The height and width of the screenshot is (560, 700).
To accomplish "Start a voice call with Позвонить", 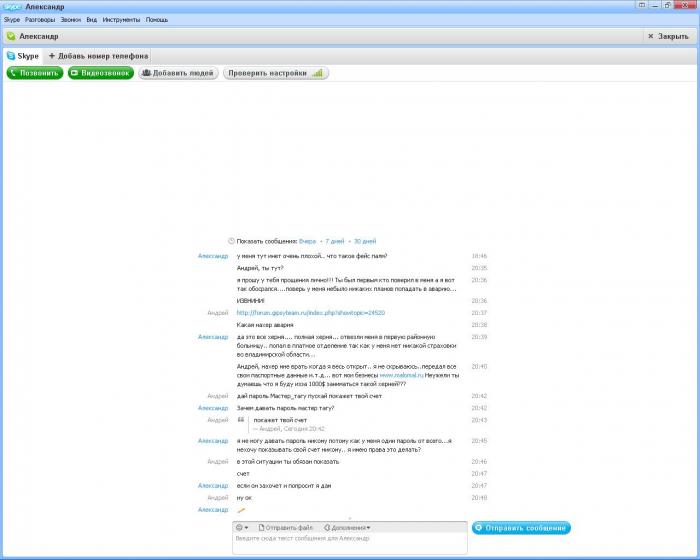I will [x=35, y=73].
